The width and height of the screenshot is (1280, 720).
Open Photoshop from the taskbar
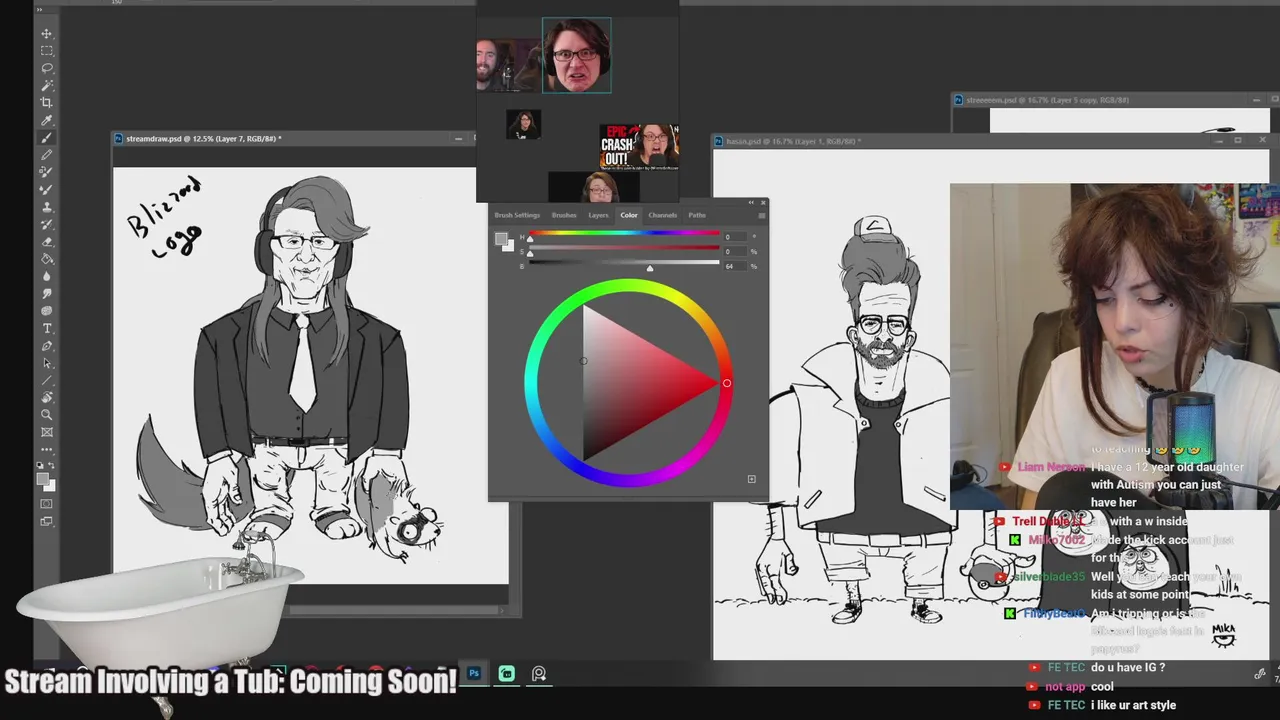click(474, 673)
